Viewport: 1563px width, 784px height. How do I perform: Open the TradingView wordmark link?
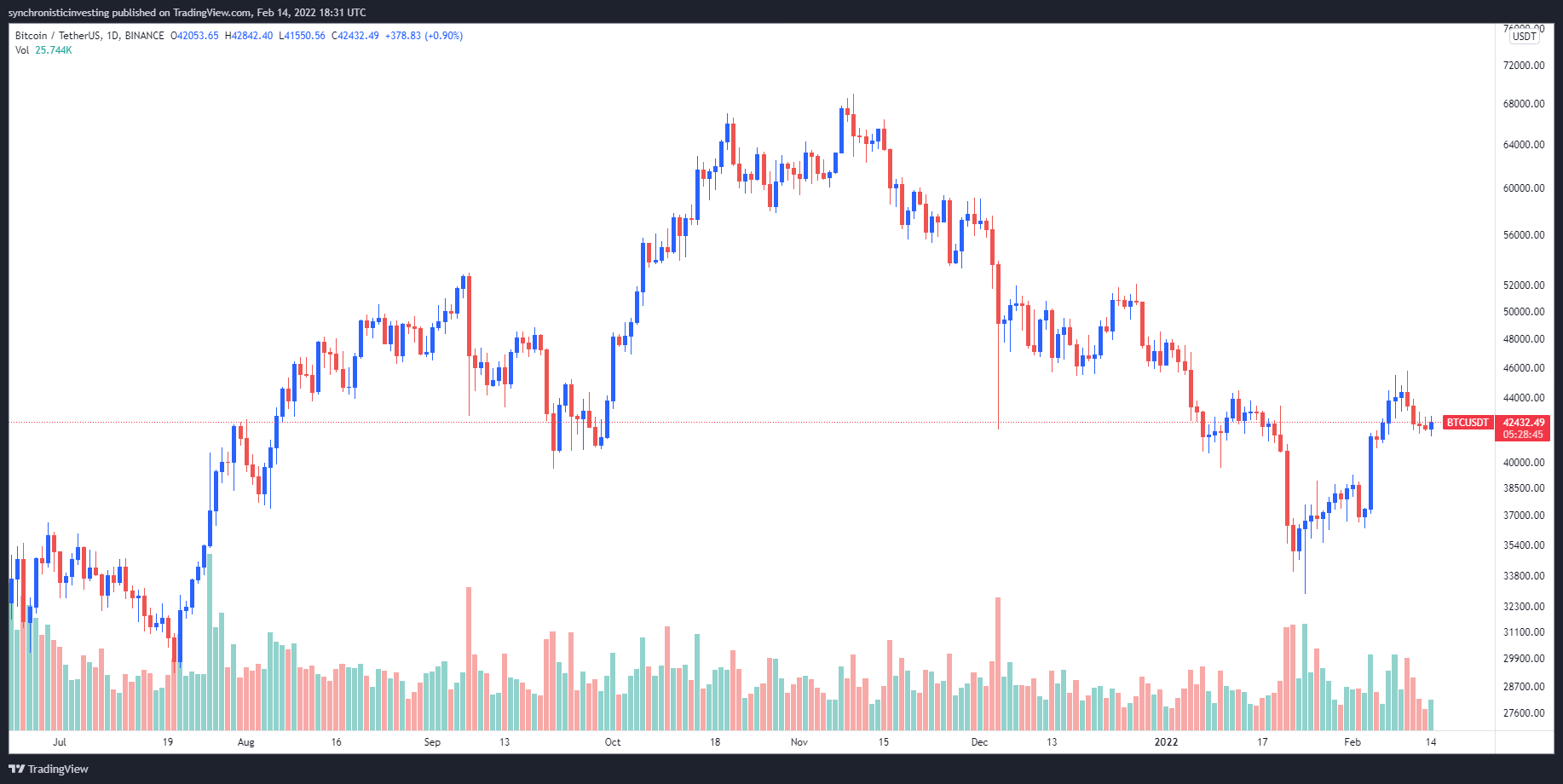(58, 769)
